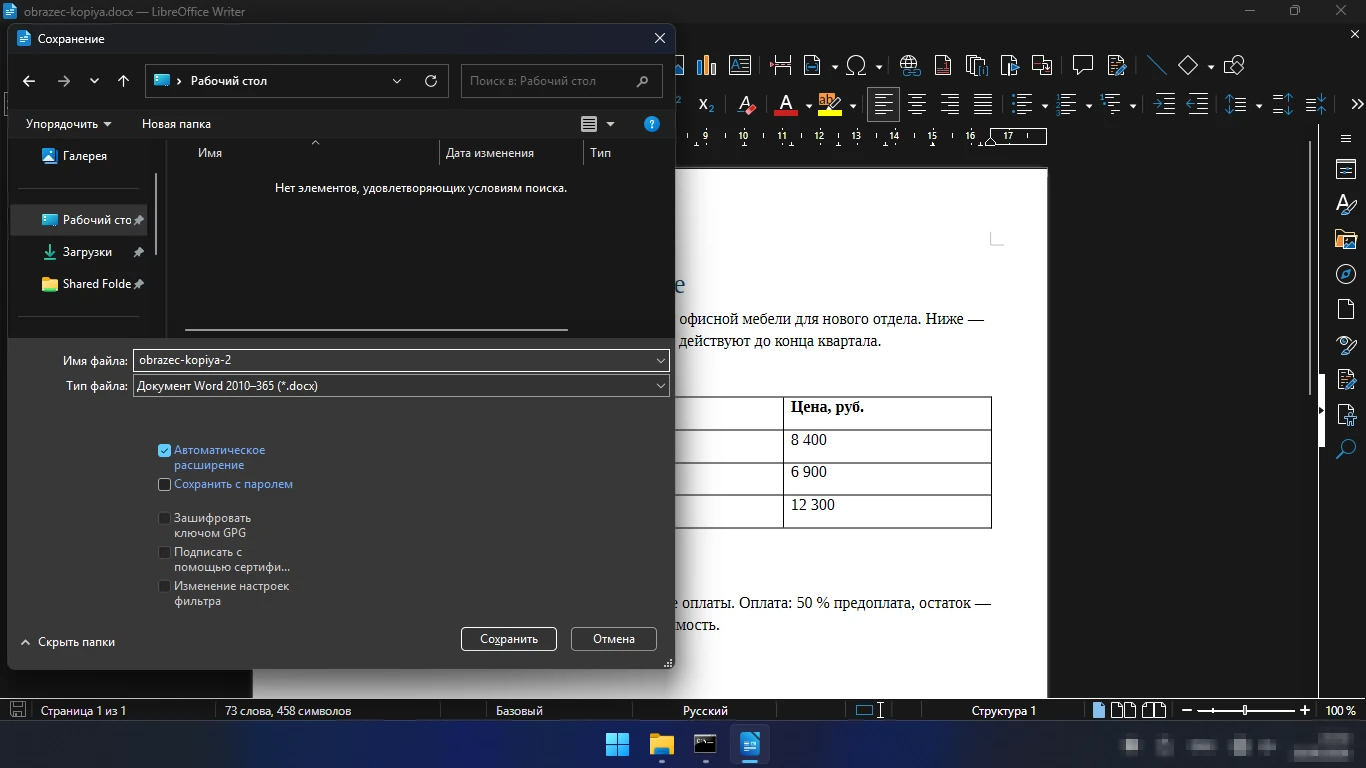Click the subscript X2 icon
This screenshot has width=1366, height=768.
click(x=706, y=104)
